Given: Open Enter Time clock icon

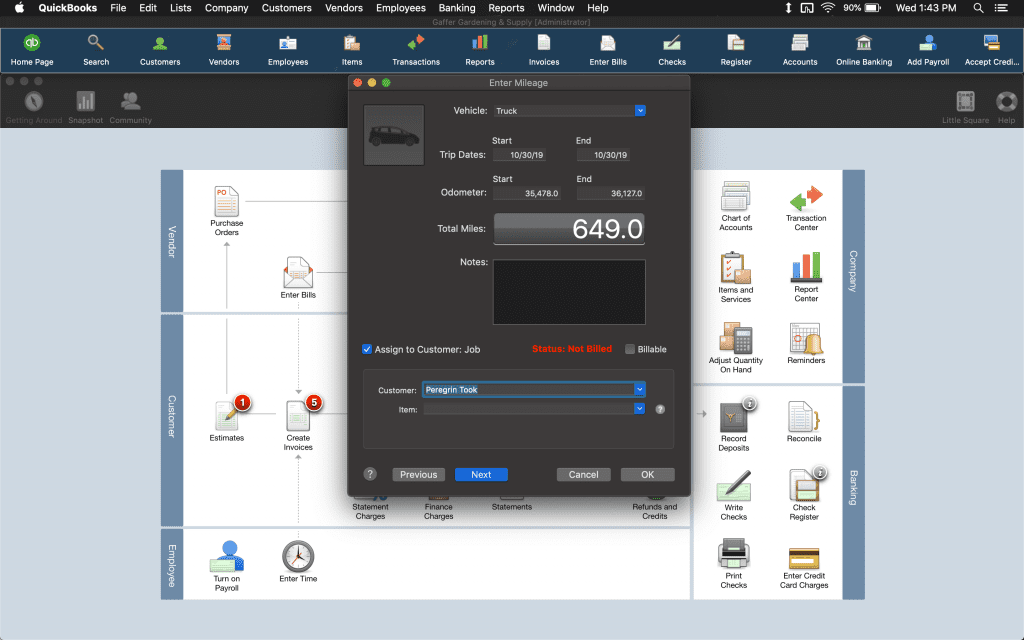Looking at the screenshot, I should click(298, 561).
